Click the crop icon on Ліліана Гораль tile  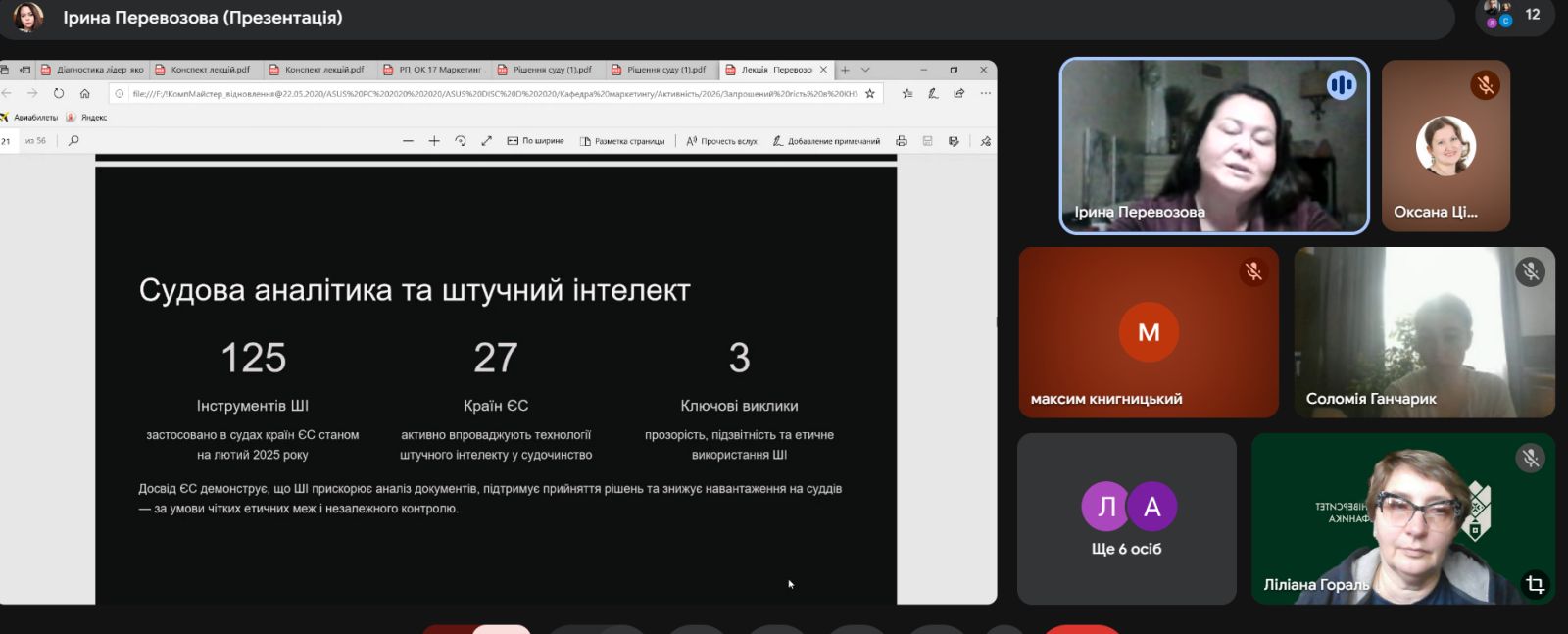pos(1535,585)
